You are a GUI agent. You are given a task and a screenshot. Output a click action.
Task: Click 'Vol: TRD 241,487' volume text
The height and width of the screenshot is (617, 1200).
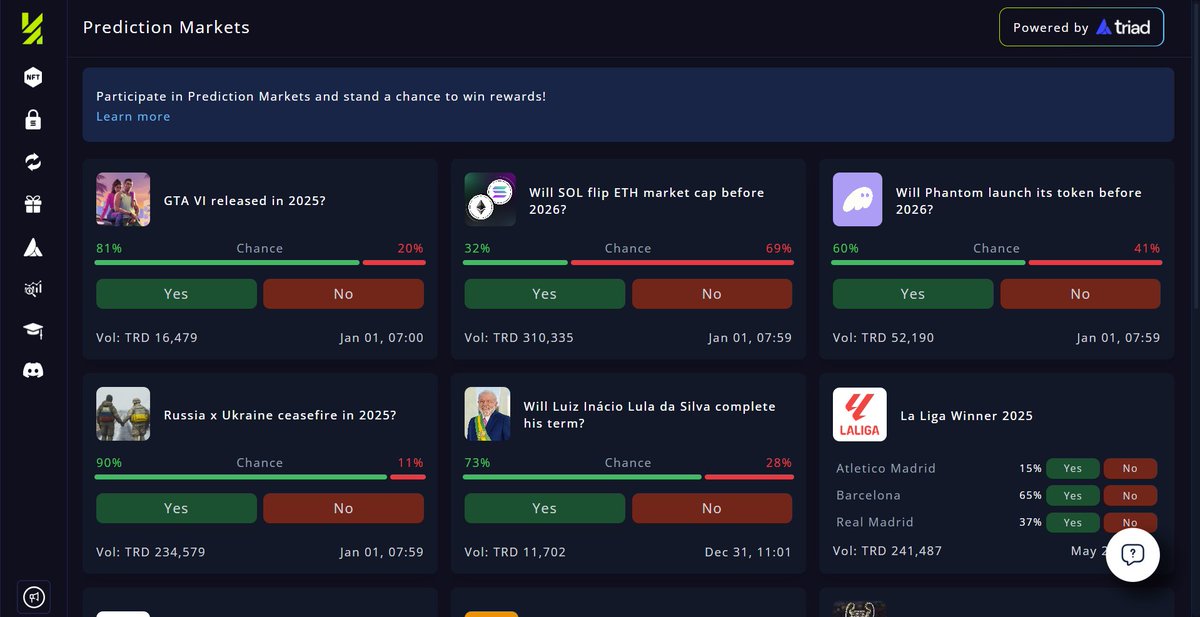click(888, 551)
